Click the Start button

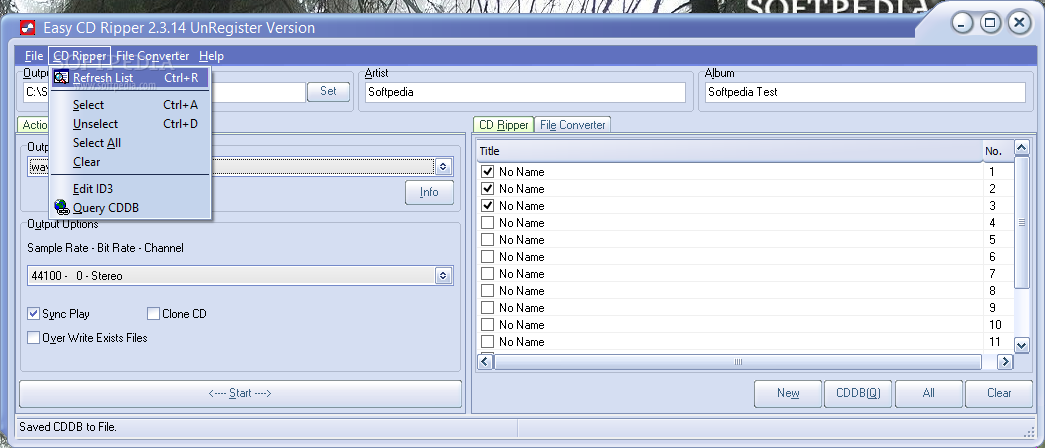pyautogui.click(x=240, y=393)
